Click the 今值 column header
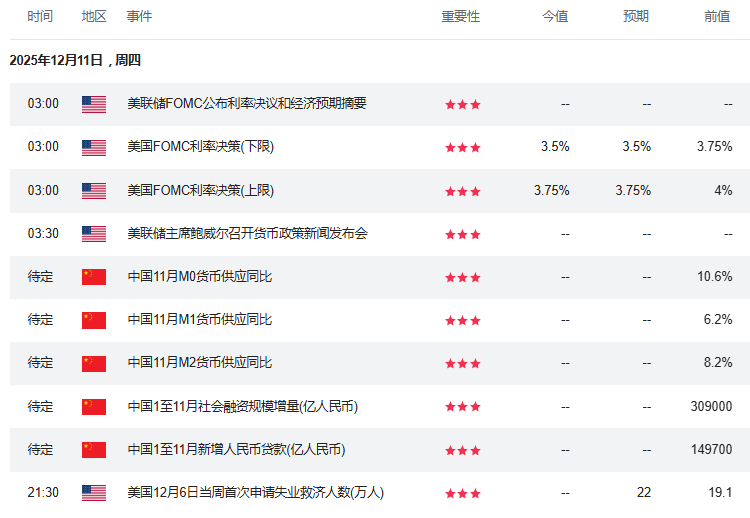Screen dimensions: 750x518 [x=555, y=16]
